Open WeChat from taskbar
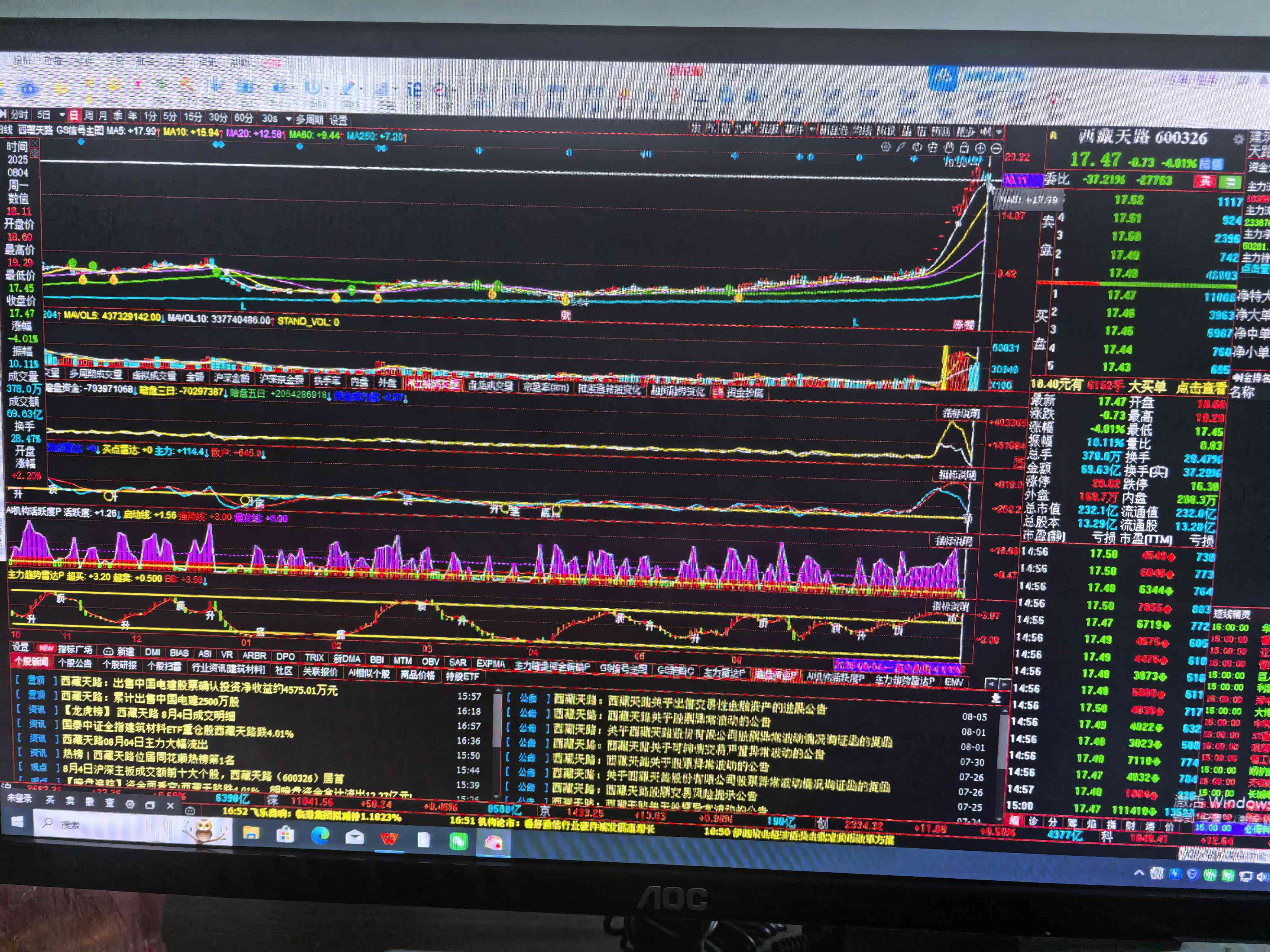This screenshot has height=952, width=1270. click(x=458, y=842)
